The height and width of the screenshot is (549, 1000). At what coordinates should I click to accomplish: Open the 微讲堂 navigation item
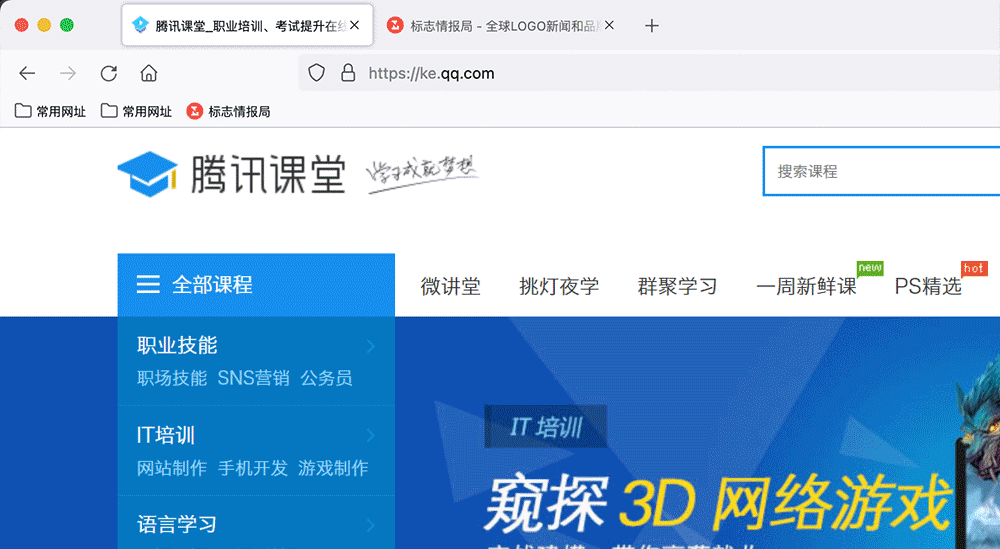click(450, 287)
